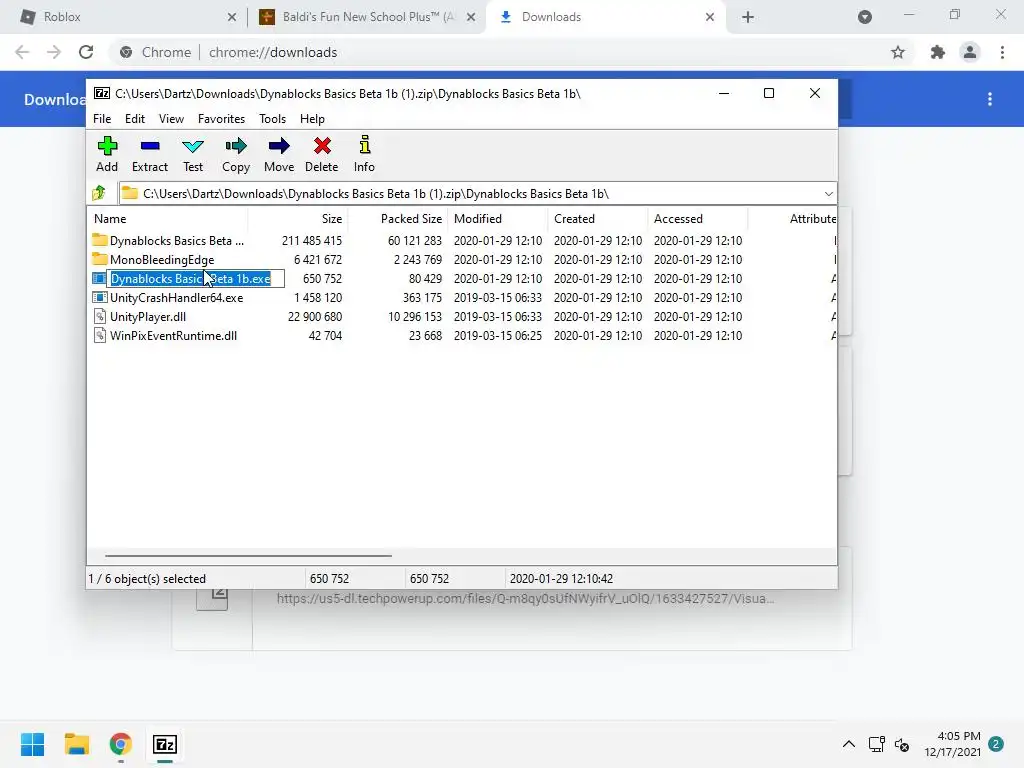Screen dimensions: 1024x768
Task: Open Chrome's three-dot menu
Action: [1002, 52]
